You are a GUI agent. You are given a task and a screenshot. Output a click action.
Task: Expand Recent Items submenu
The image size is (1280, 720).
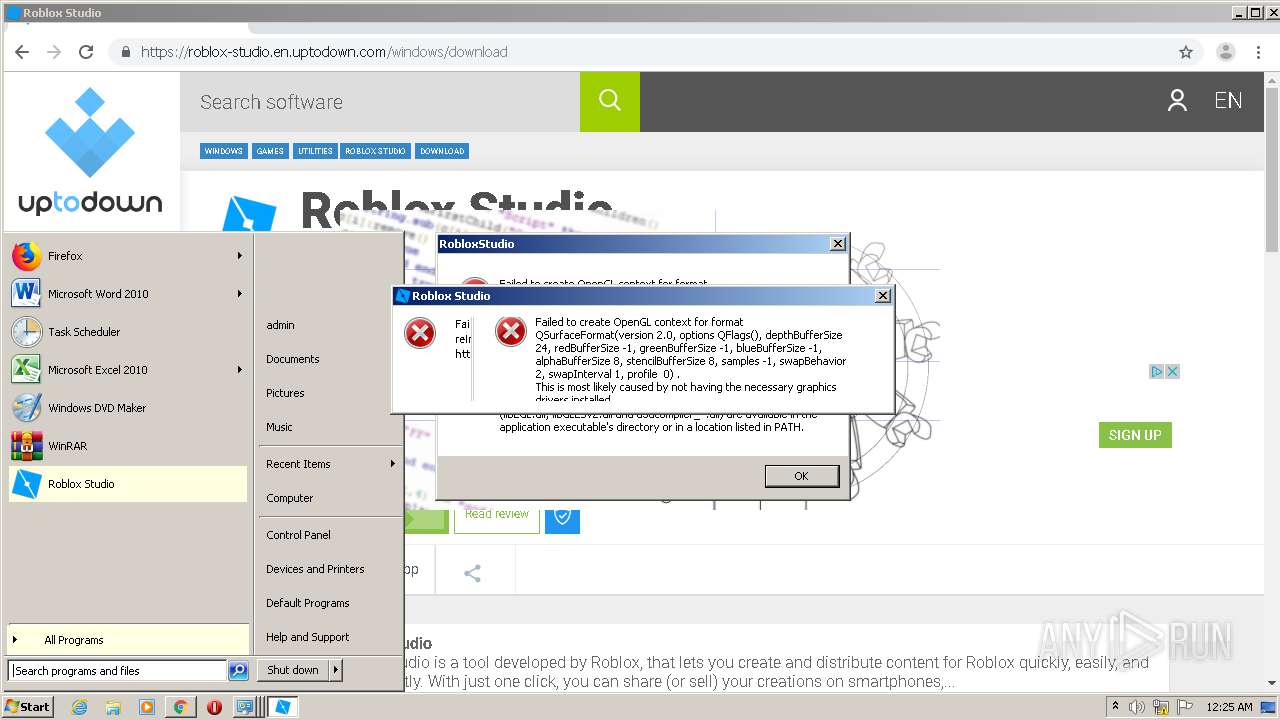tap(392, 464)
